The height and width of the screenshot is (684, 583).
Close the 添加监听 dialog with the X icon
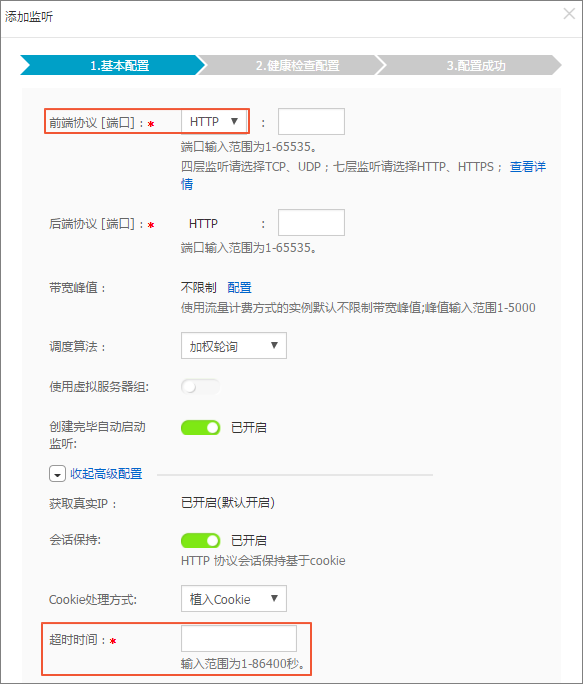coord(569,14)
